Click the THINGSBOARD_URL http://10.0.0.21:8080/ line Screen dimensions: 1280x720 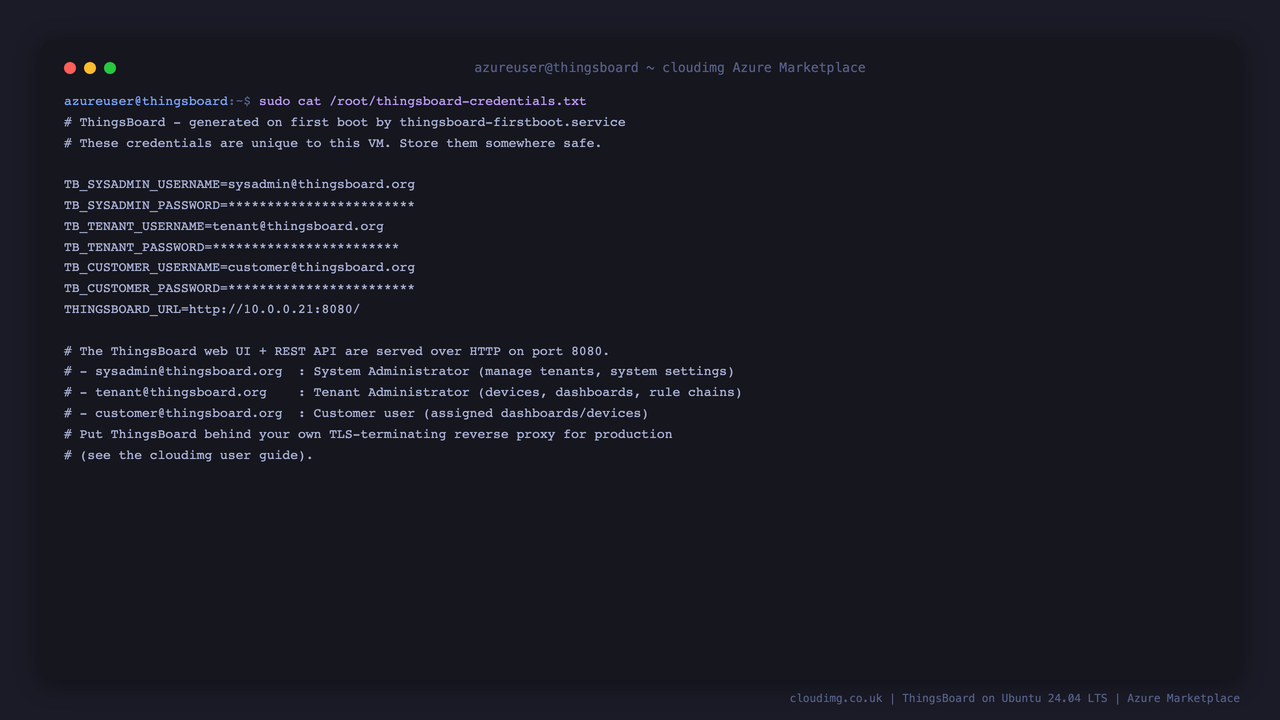pos(212,309)
